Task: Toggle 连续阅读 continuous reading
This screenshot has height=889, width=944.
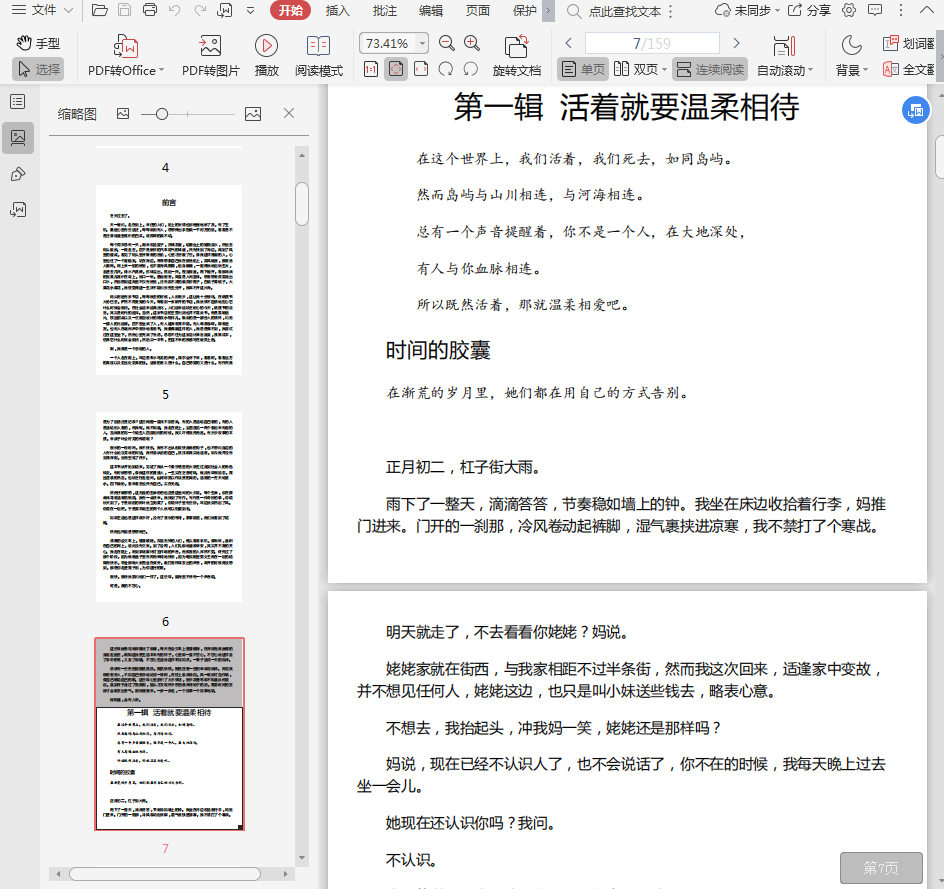Action: tap(710, 69)
